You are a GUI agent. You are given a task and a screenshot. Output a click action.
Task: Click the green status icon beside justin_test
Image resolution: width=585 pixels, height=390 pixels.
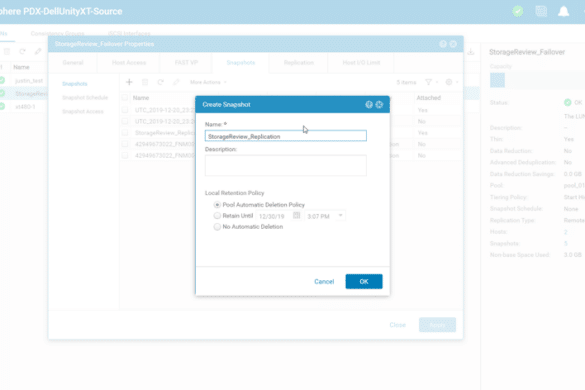(2, 80)
